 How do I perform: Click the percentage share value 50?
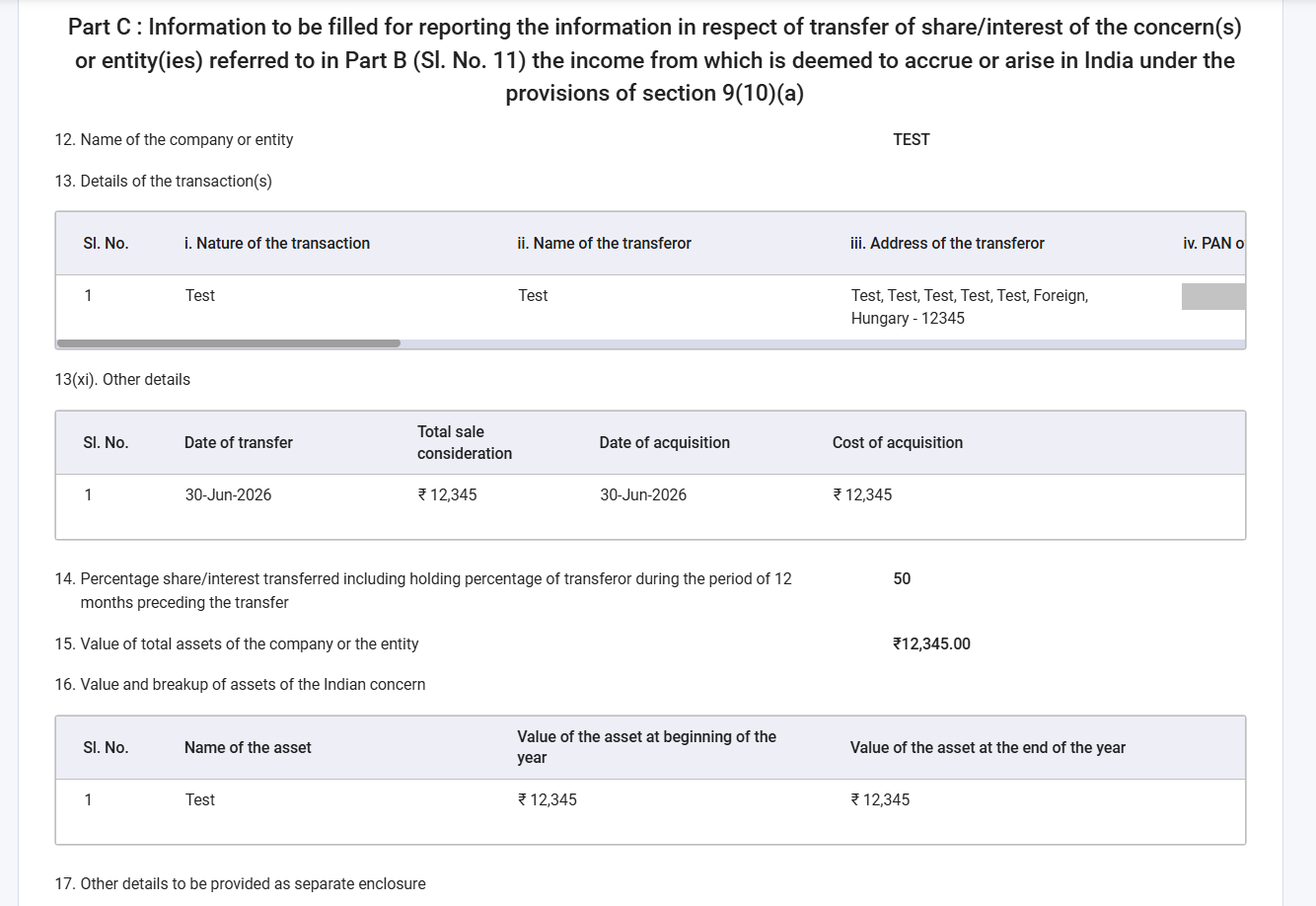902,578
